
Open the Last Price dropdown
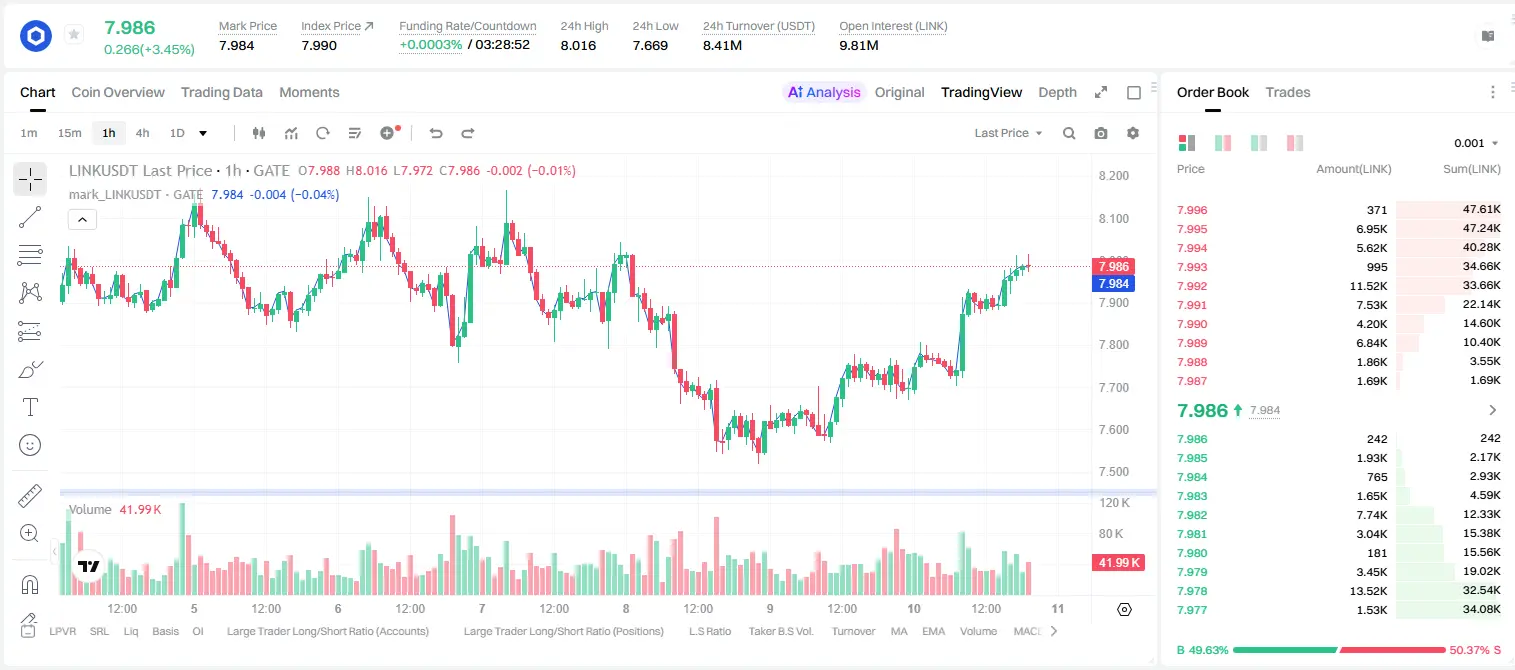click(x=1008, y=133)
